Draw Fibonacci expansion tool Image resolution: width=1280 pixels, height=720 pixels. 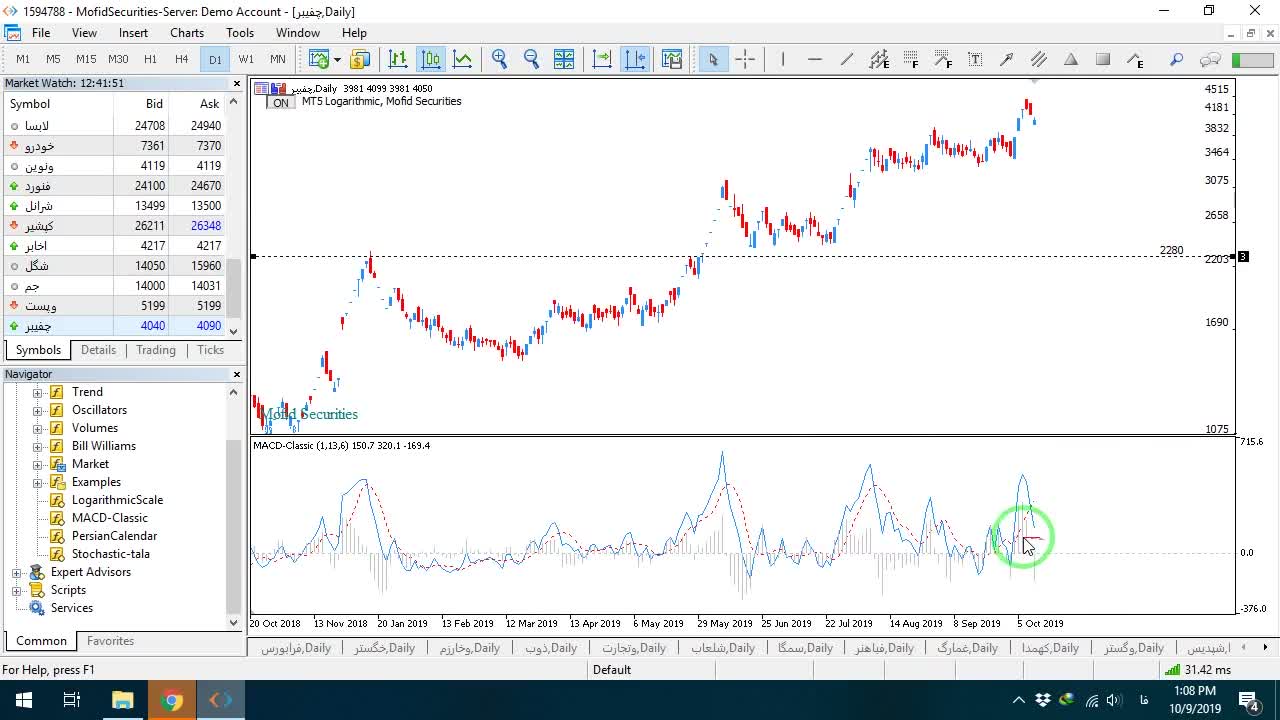[943, 59]
